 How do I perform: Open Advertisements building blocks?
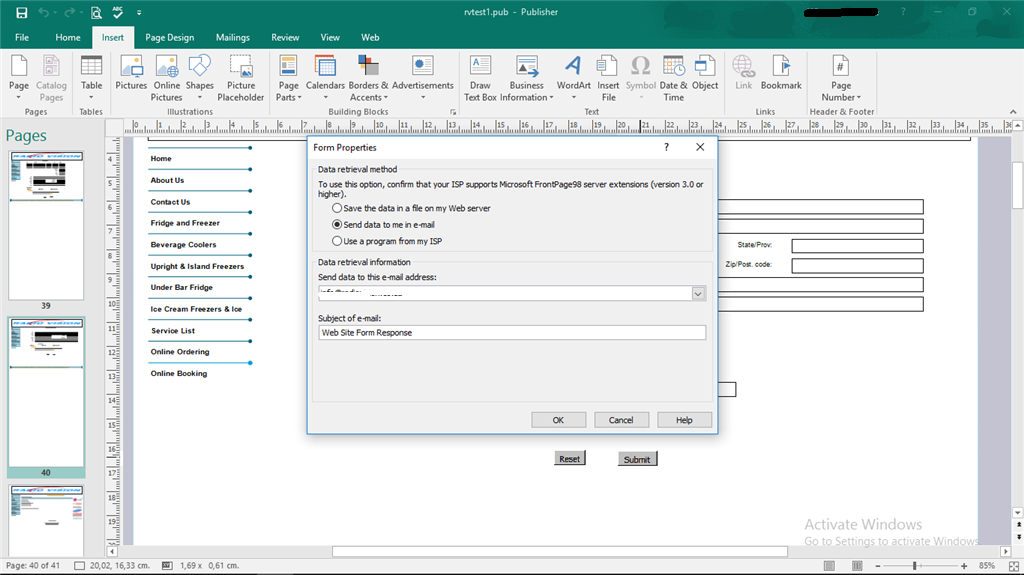tap(423, 78)
